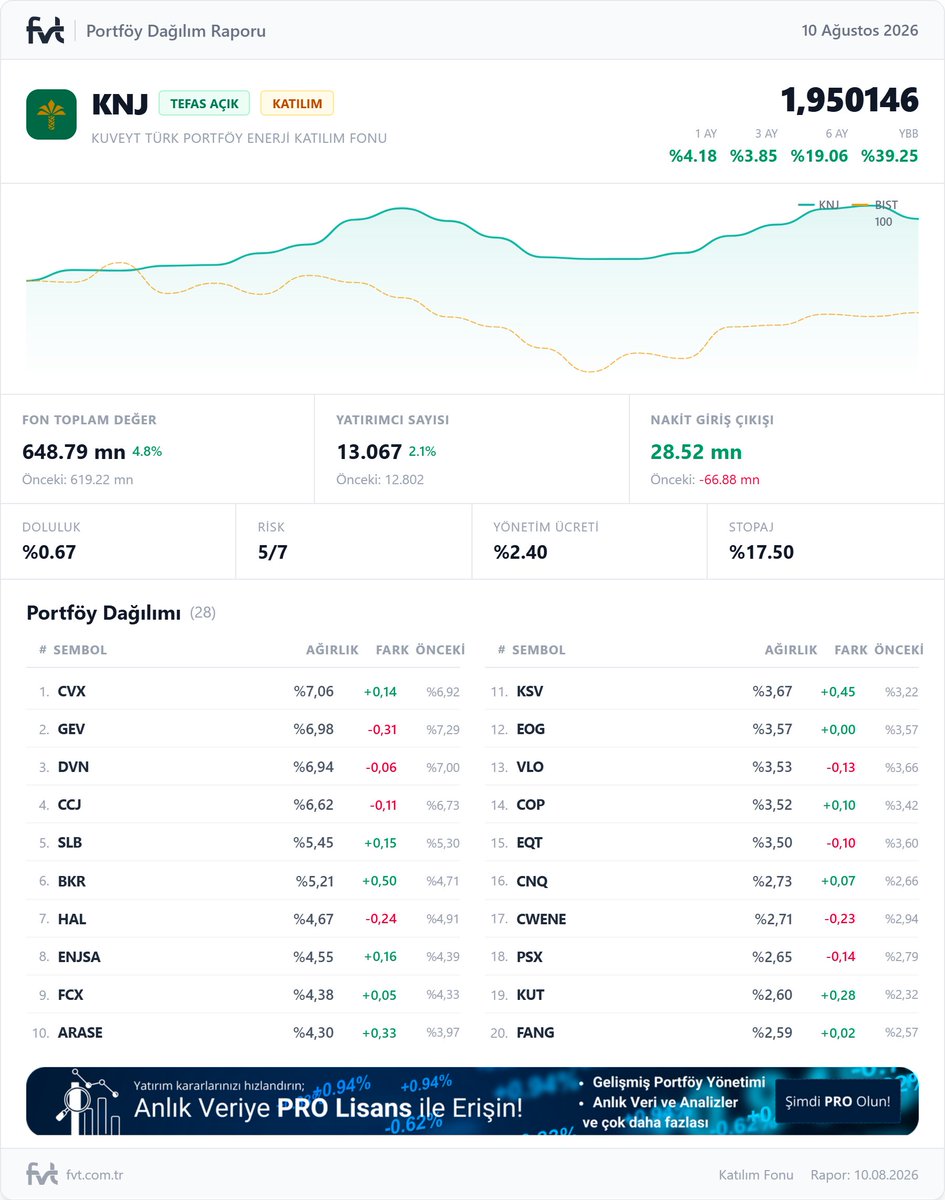Click the GEV weight %6,98
The width and height of the screenshot is (945, 1200).
[313, 730]
